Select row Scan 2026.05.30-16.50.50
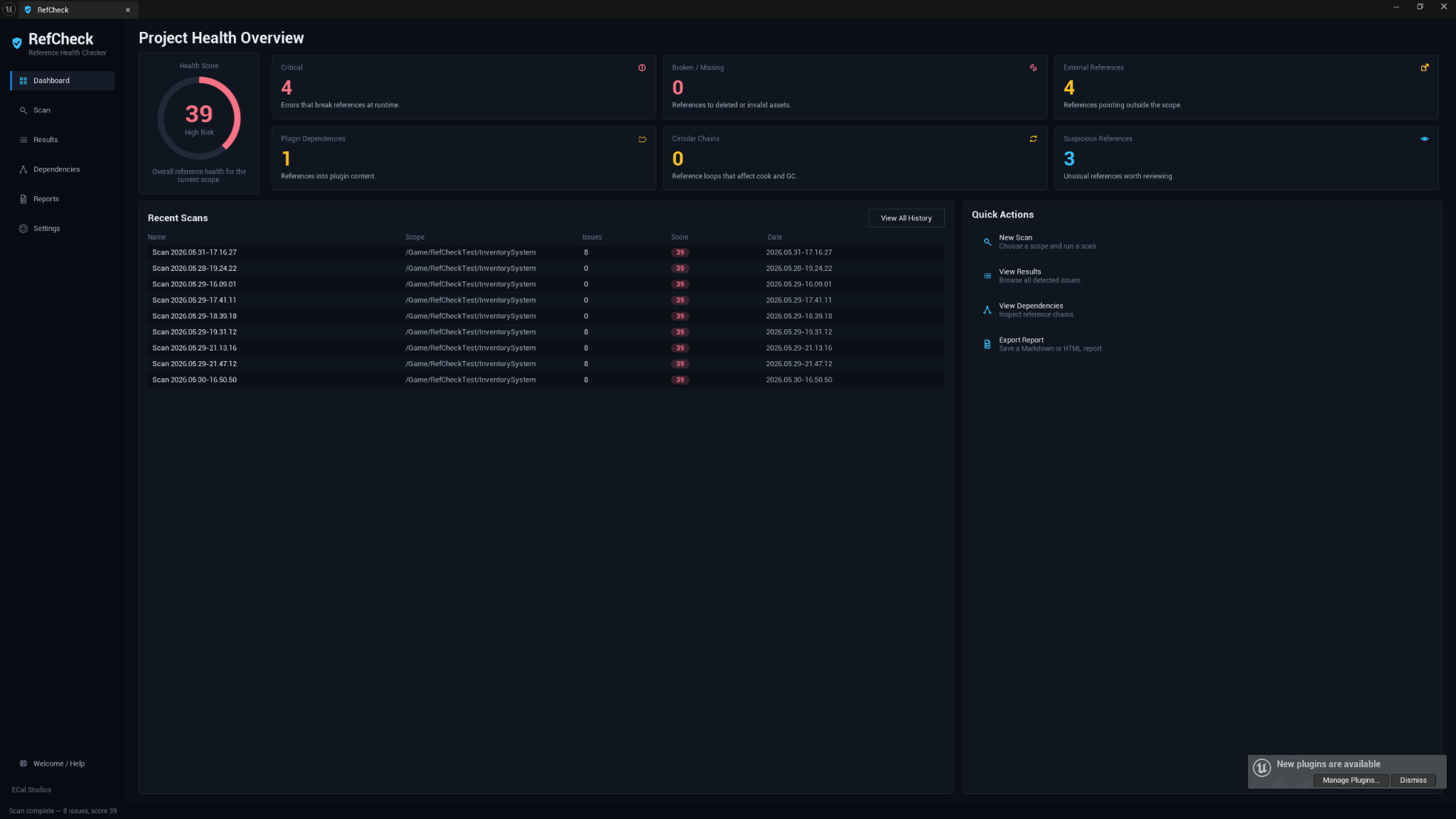The image size is (1456, 819). (546, 380)
